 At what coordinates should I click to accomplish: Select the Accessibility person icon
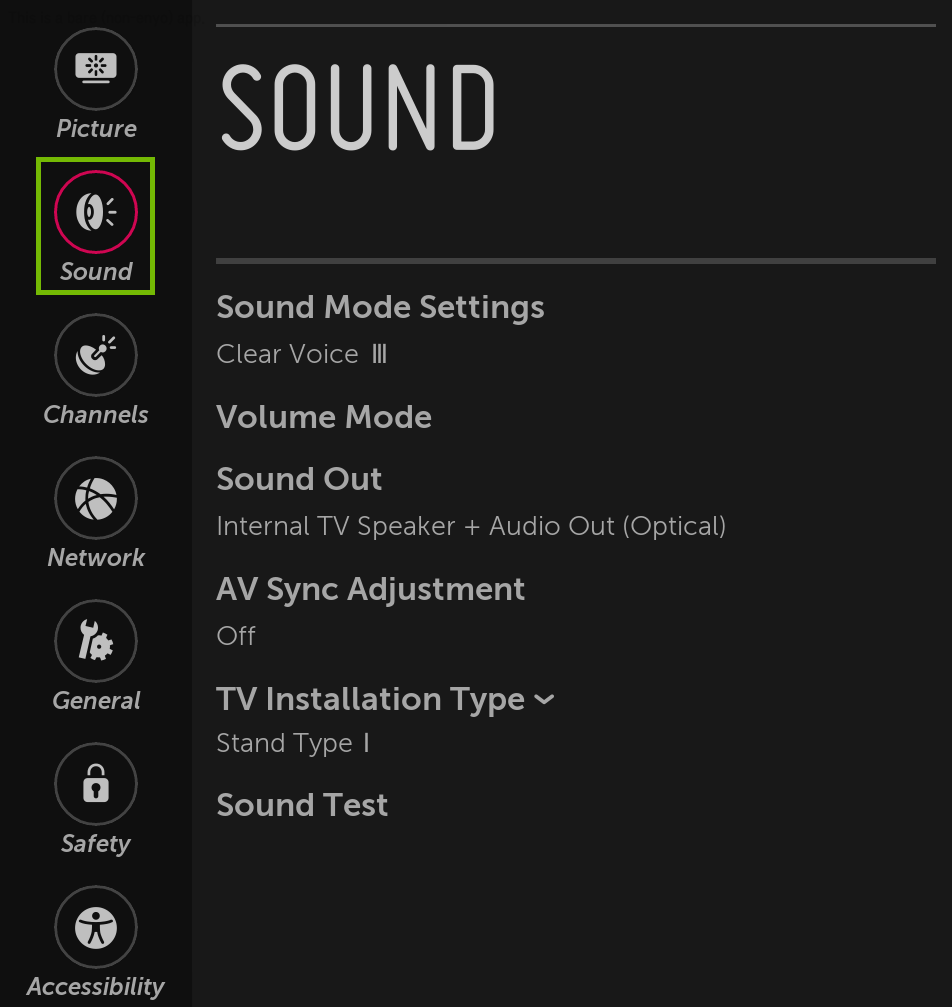click(96, 927)
